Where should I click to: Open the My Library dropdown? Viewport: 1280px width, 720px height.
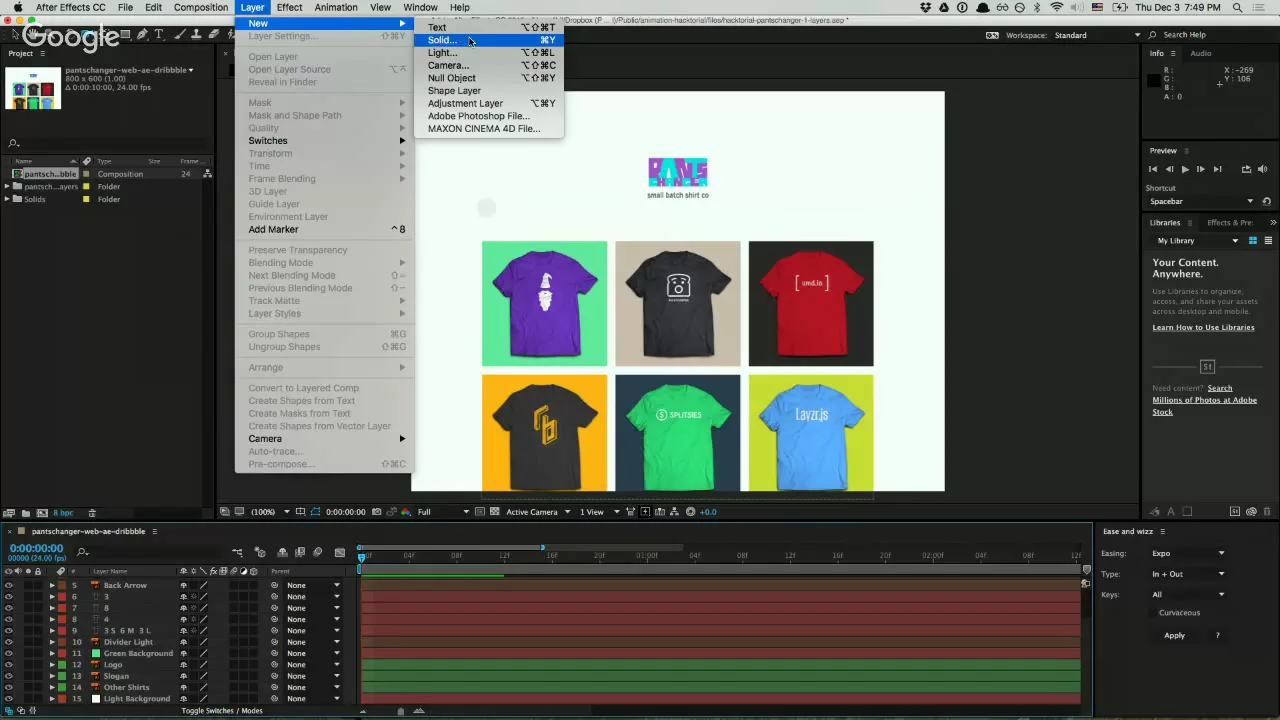pos(1197,241)
